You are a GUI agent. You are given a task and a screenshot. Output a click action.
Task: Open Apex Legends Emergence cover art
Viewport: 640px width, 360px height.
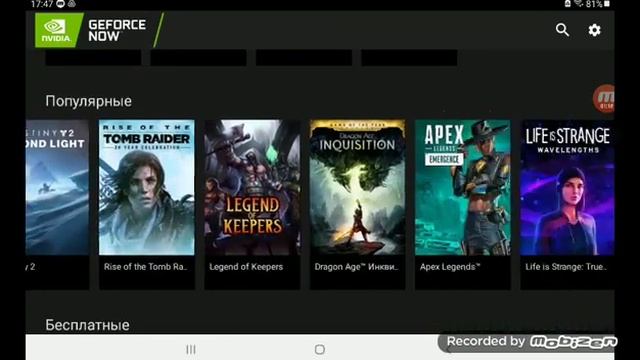coord(463,187)
